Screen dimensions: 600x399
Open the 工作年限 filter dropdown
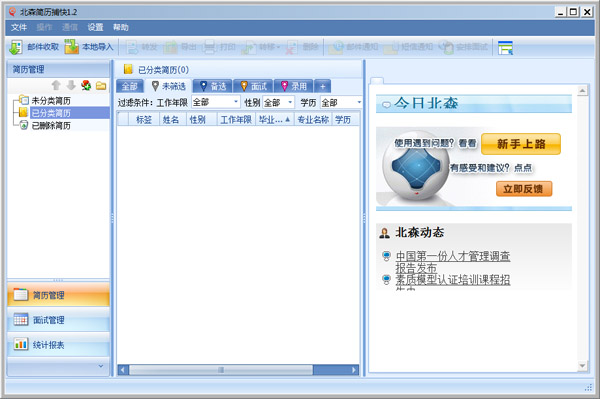tap(215, 102)
